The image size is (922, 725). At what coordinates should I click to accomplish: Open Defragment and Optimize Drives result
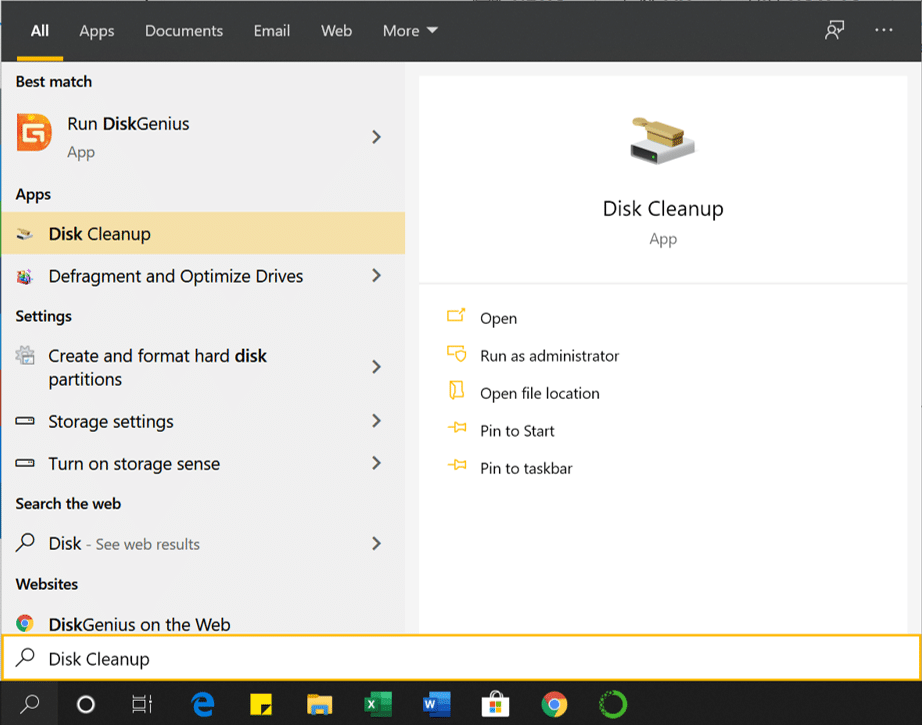point(203,276)
